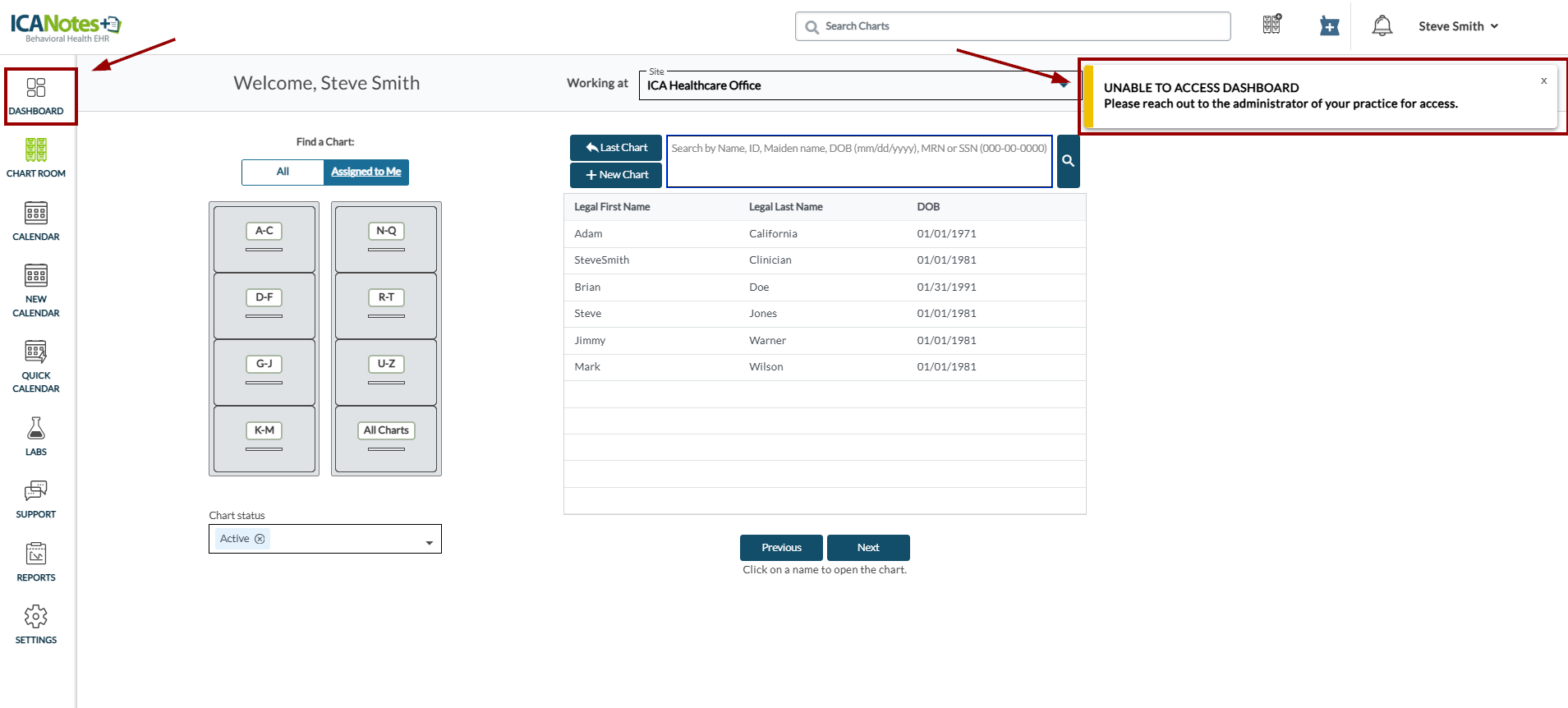Open the All Charts drawer
Viewport: 1568px width, 708px height.
pos(386,438)
